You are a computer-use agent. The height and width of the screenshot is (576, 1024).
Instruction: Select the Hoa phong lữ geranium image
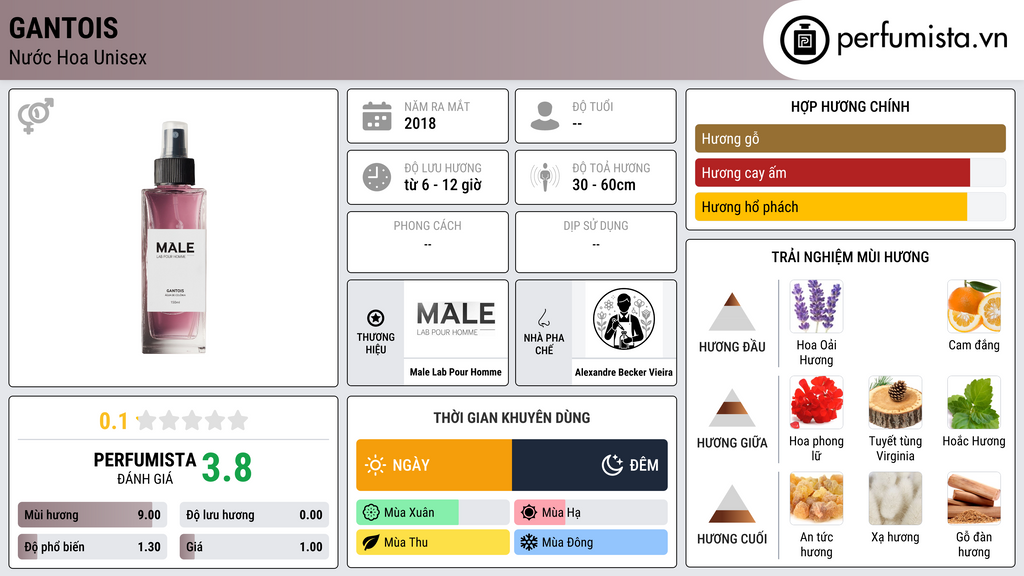(x=816, y=402)
